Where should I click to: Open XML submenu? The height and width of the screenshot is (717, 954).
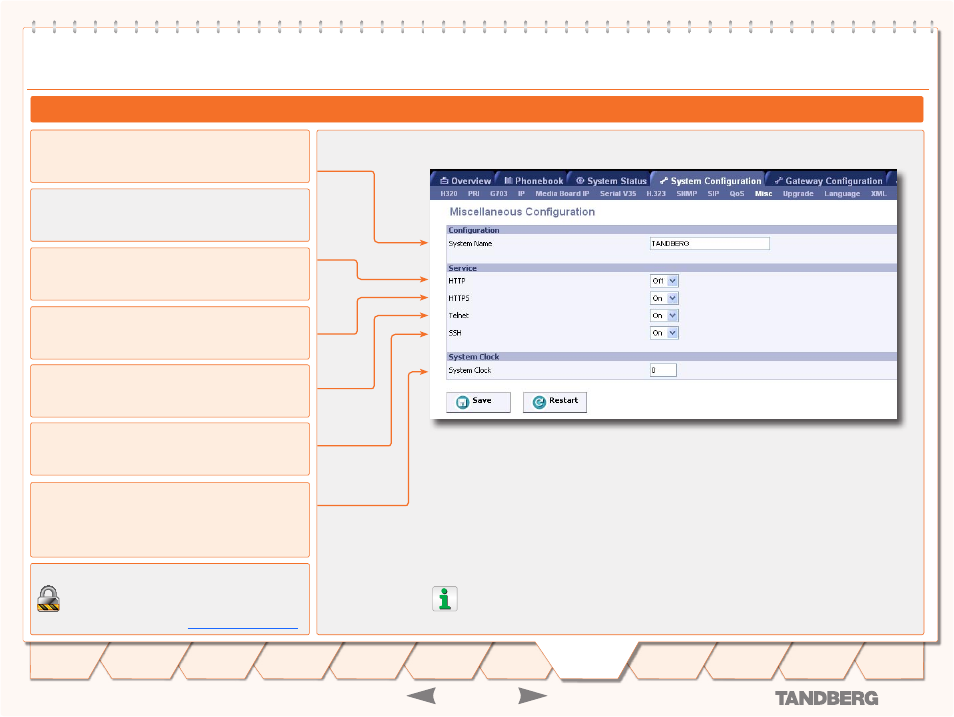coord(878,194)
